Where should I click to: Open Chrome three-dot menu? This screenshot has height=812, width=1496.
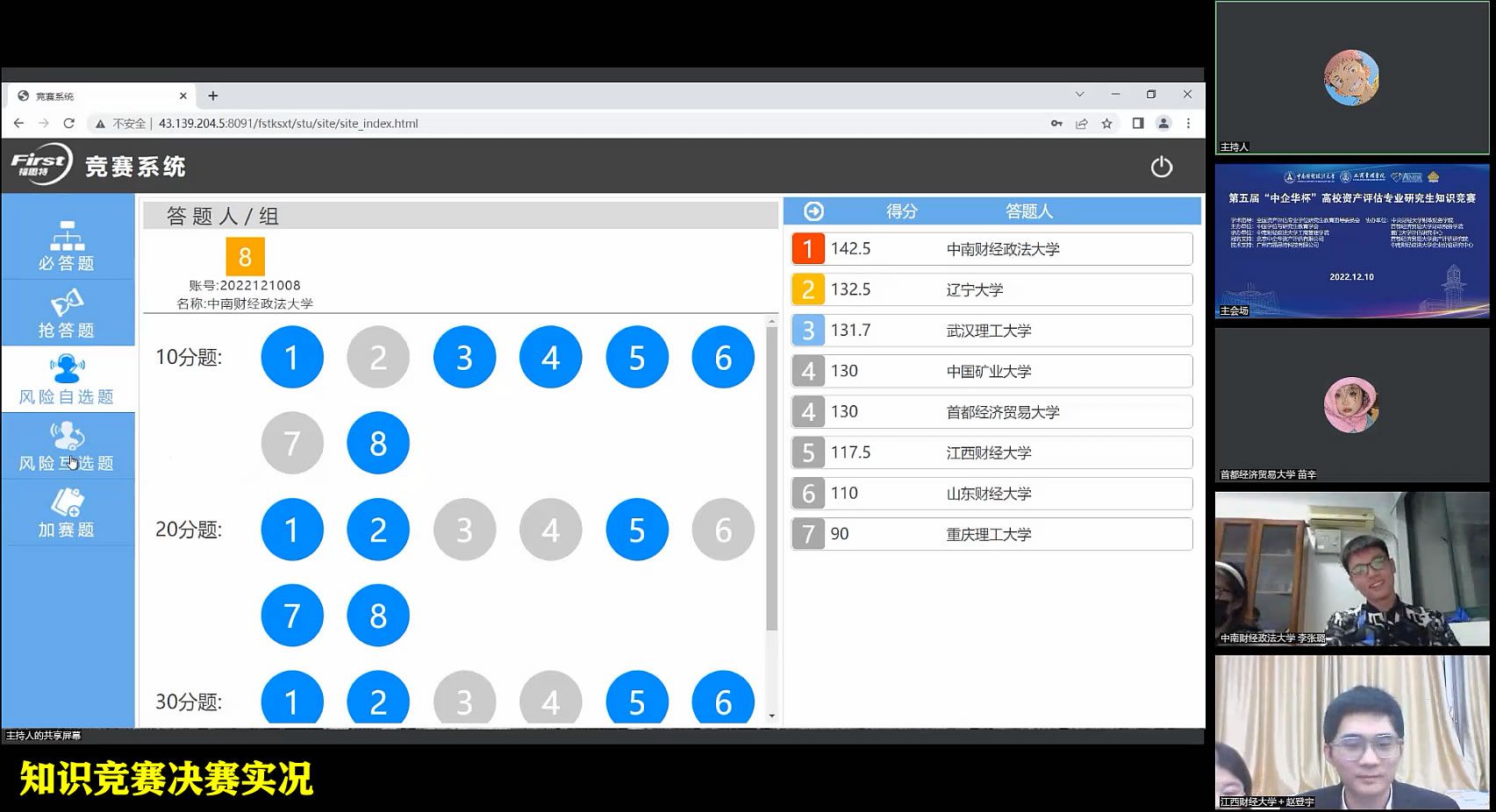[1189, 124]
